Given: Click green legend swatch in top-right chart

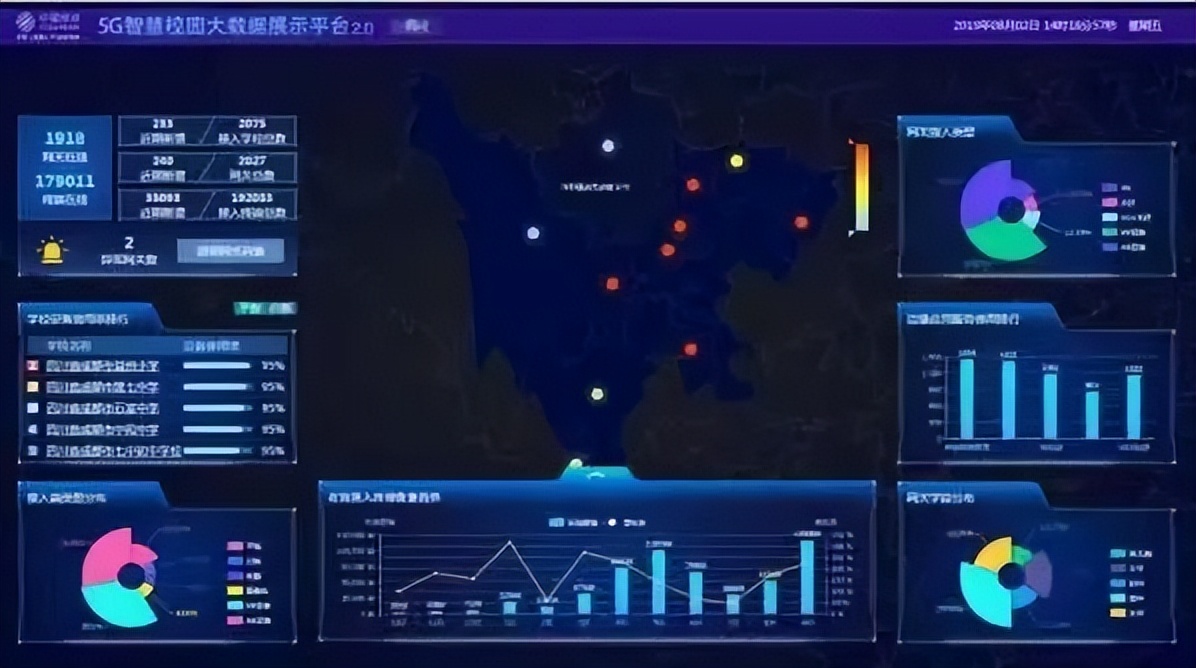Looking at the screenshot, I should click(x=1110, y=232).
